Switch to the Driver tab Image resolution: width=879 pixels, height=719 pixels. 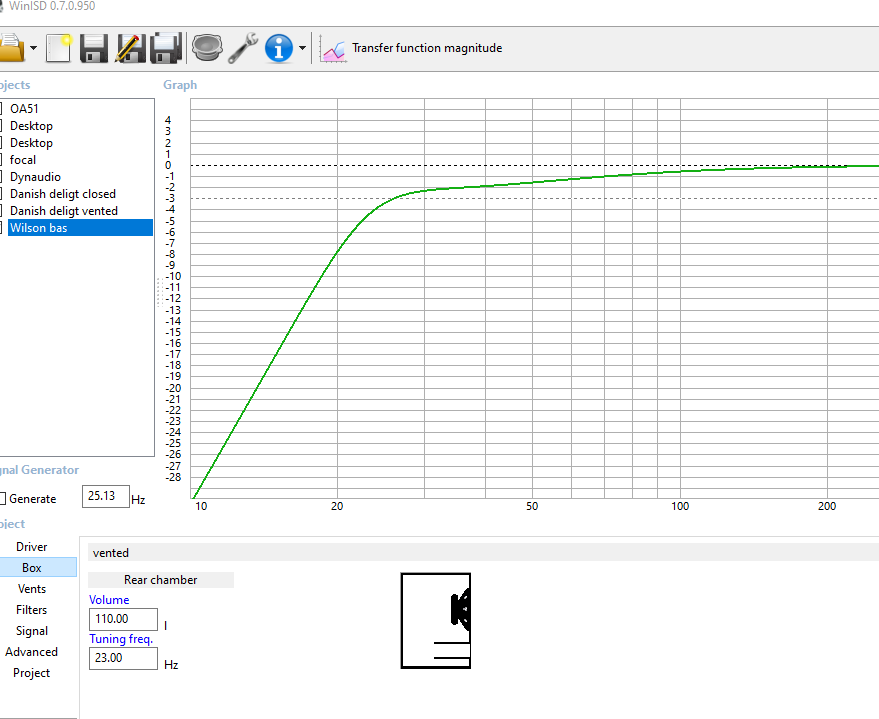[31, 546]
